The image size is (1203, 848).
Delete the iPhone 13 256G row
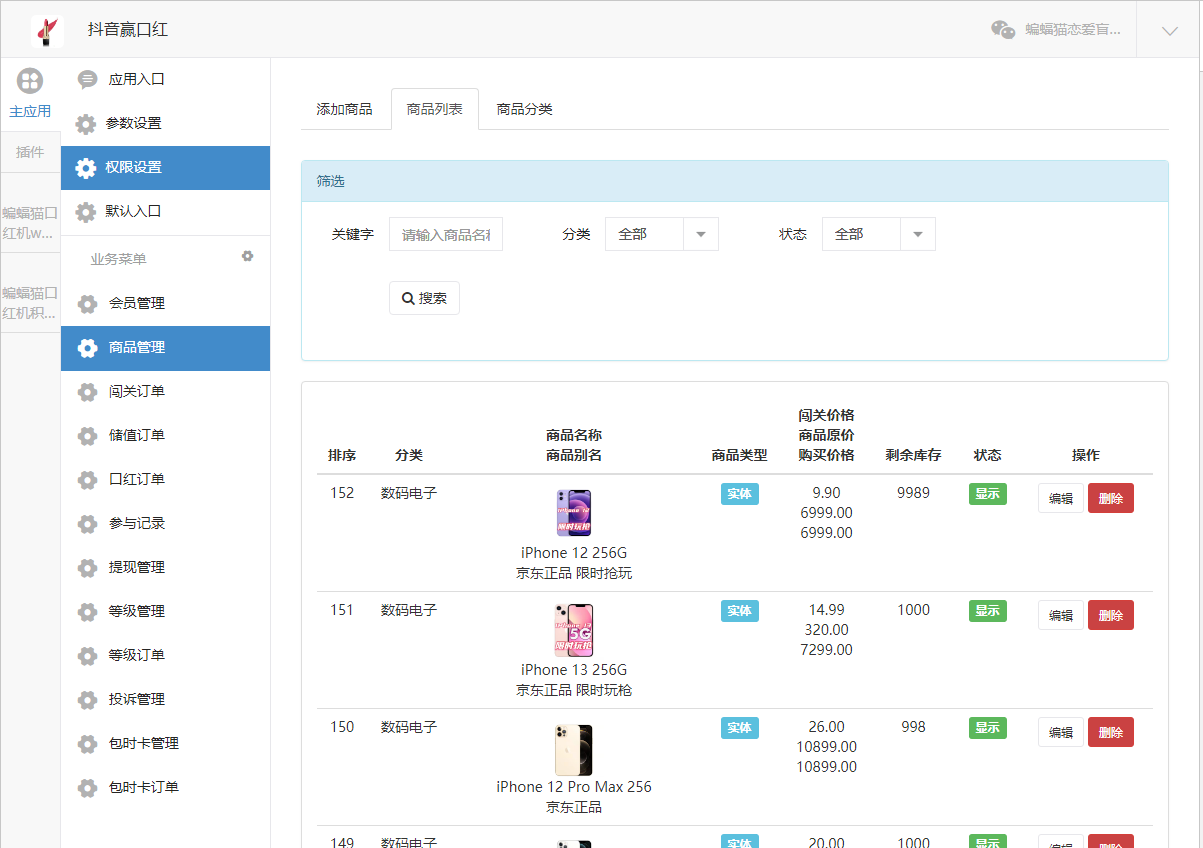1111,615
